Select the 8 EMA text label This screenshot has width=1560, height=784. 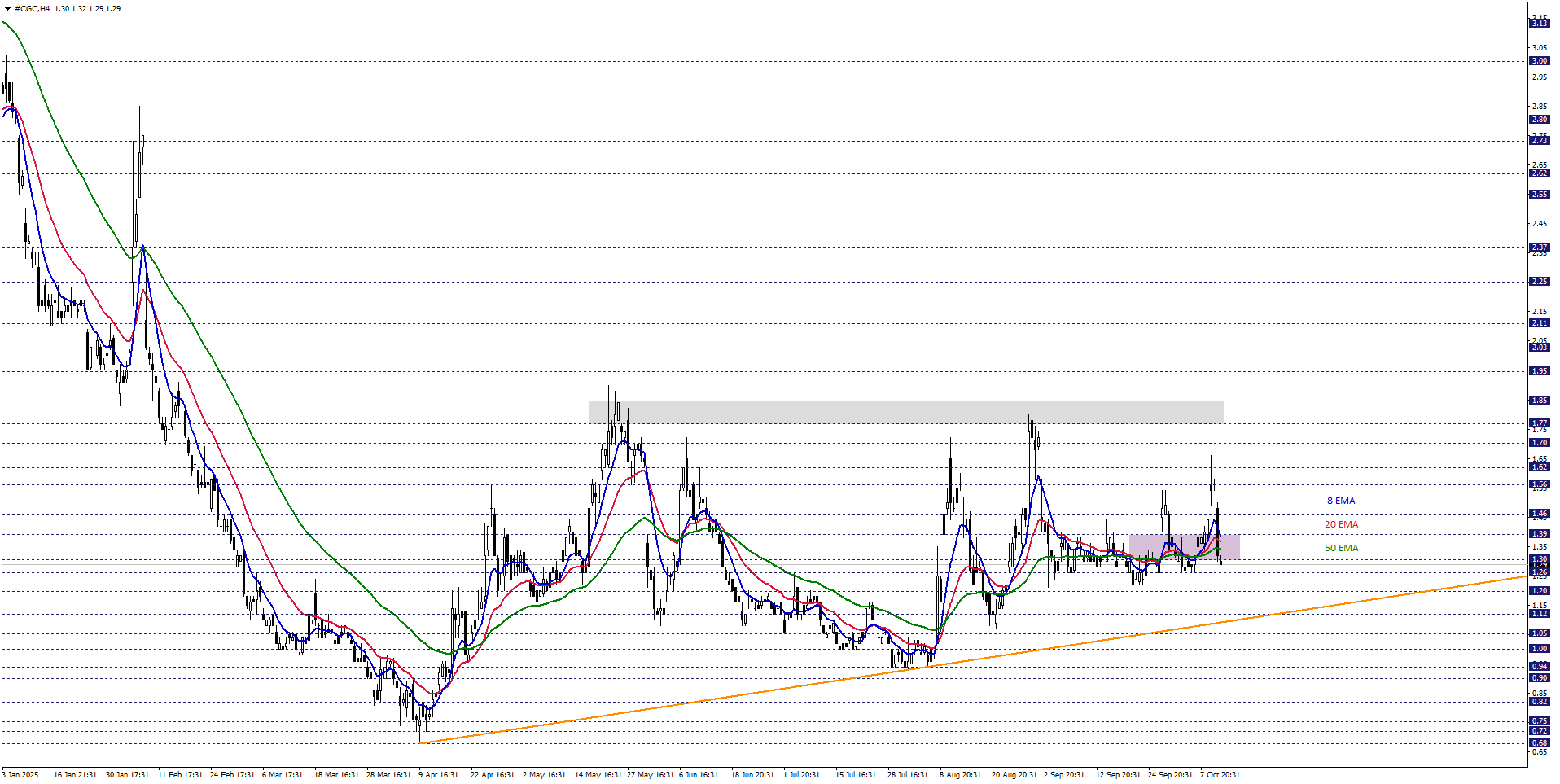click(1341, 501)
